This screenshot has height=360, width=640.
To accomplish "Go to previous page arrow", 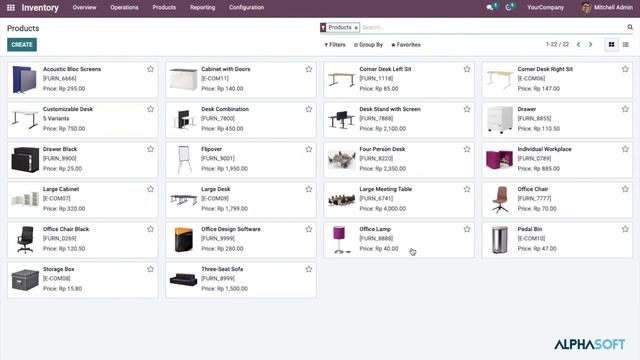I will click(578, 44).
